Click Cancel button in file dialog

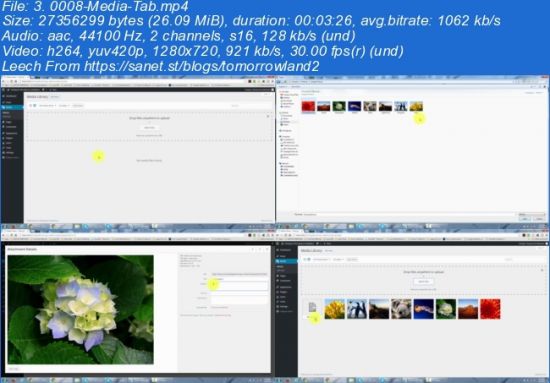click(539, 219)
